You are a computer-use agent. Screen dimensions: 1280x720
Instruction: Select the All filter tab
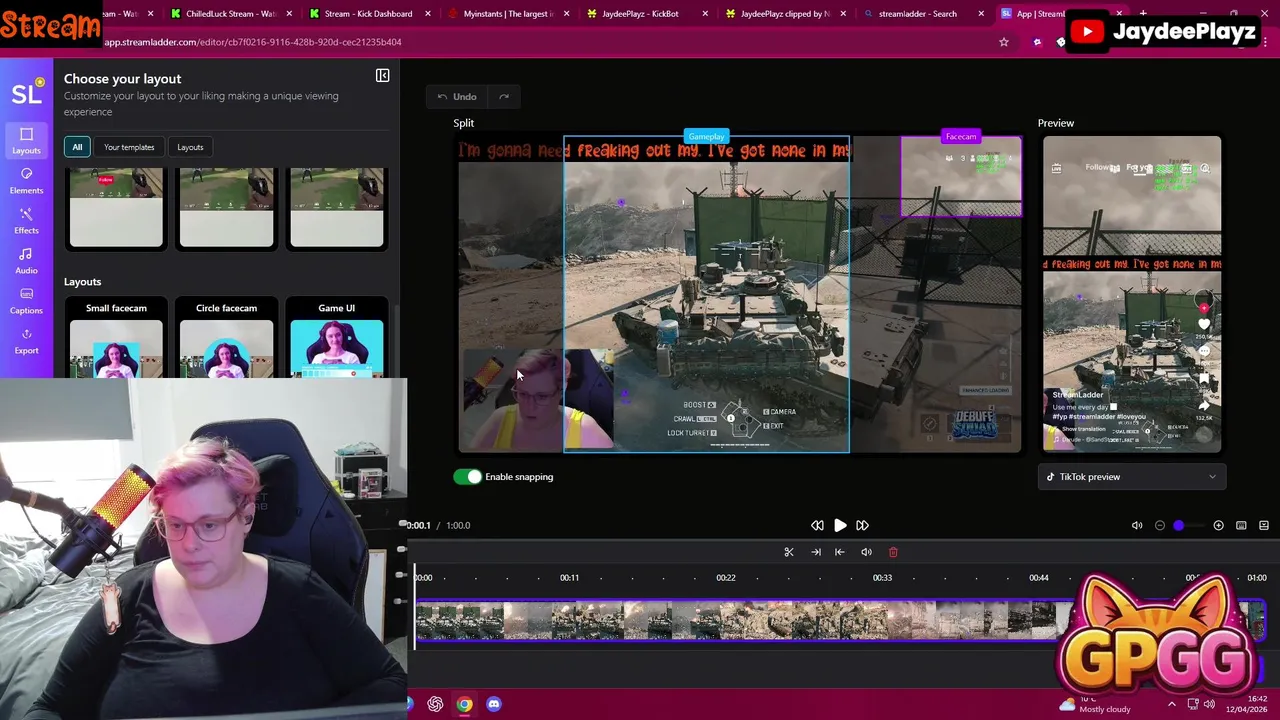[x=77, y=147]
